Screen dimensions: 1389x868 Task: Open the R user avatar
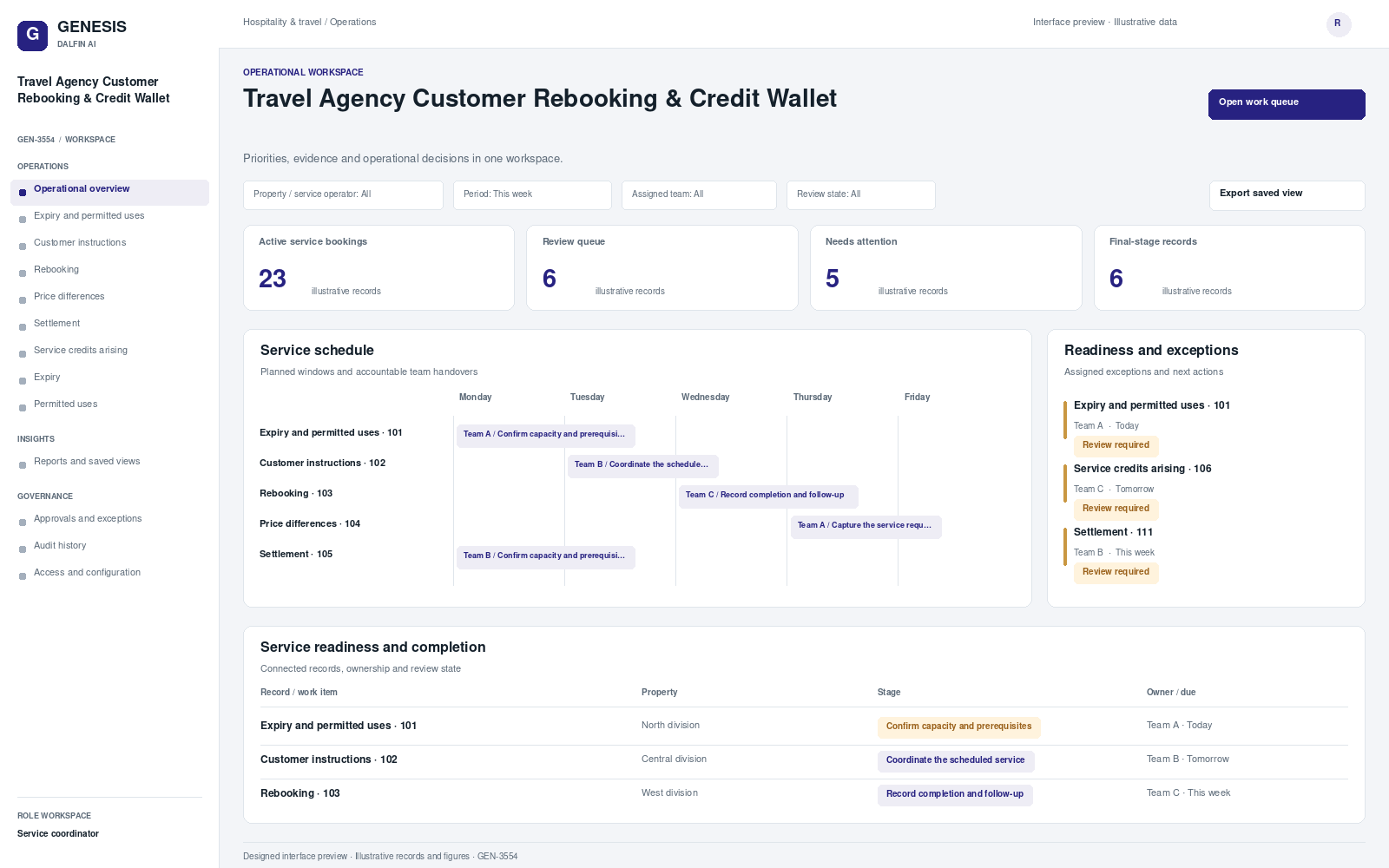point(1338,23)
